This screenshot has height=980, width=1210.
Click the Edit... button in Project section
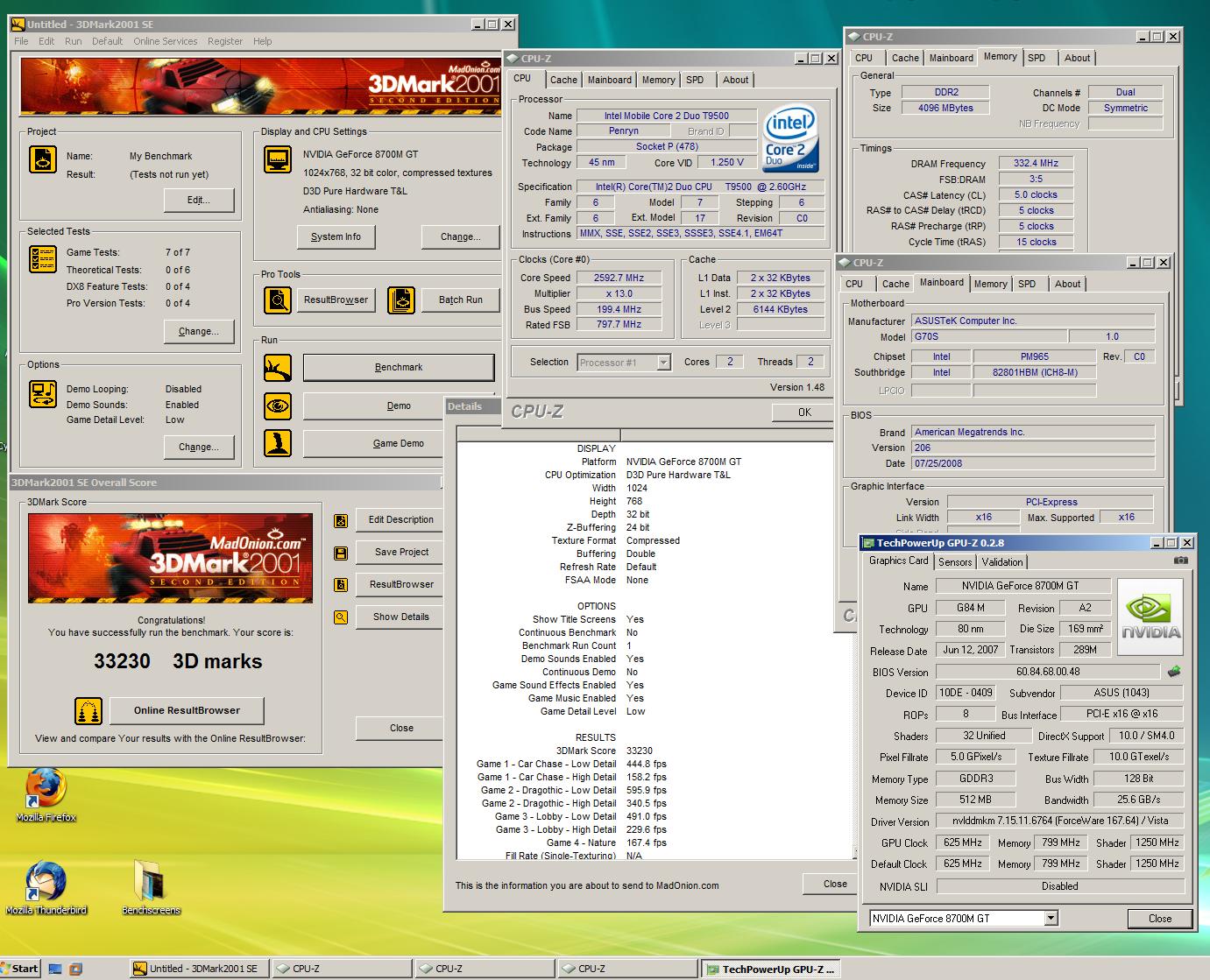[199, 200]
